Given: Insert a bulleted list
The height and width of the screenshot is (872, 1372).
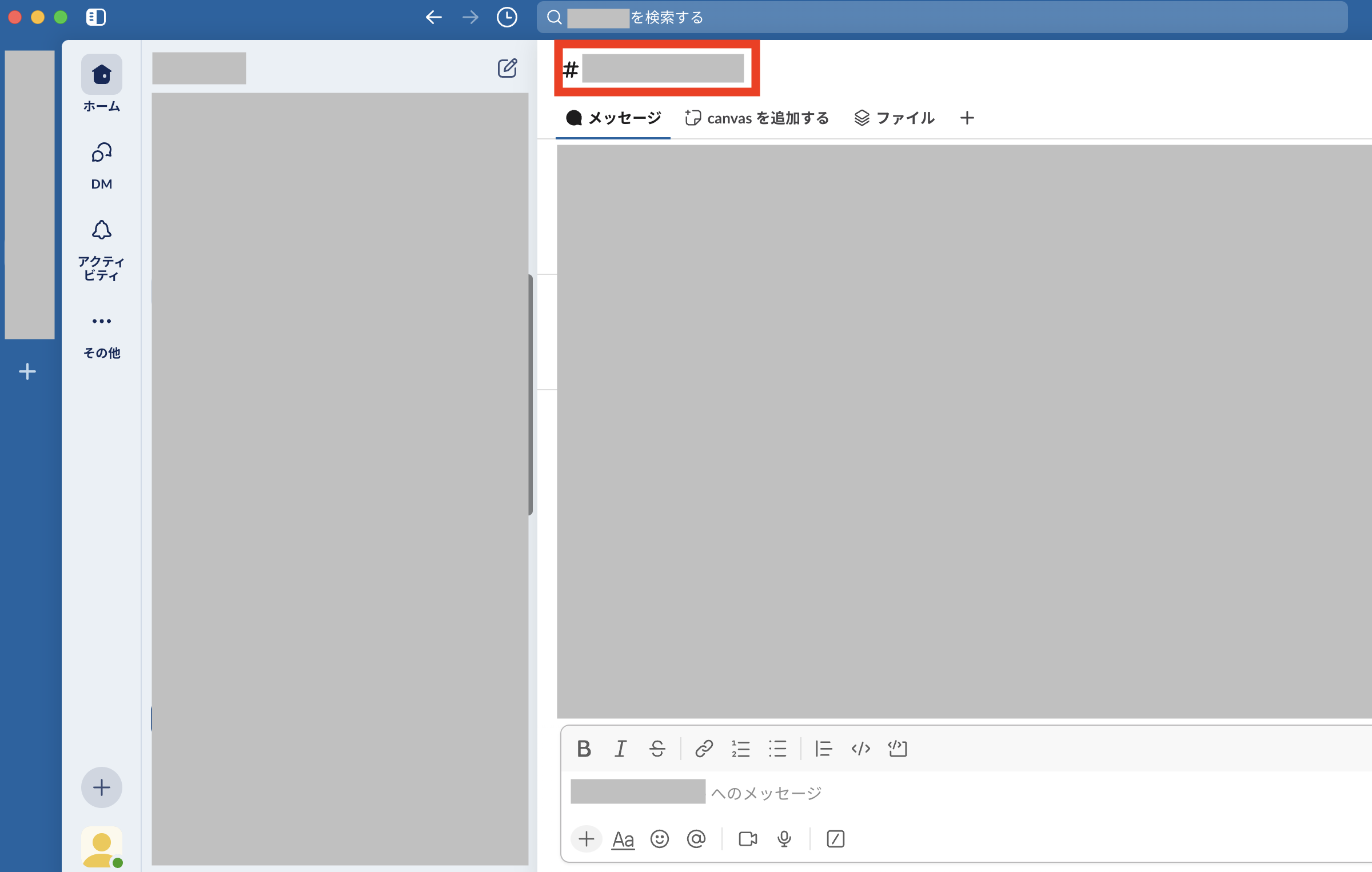Looking at the screenshot, I should (777, 749).
